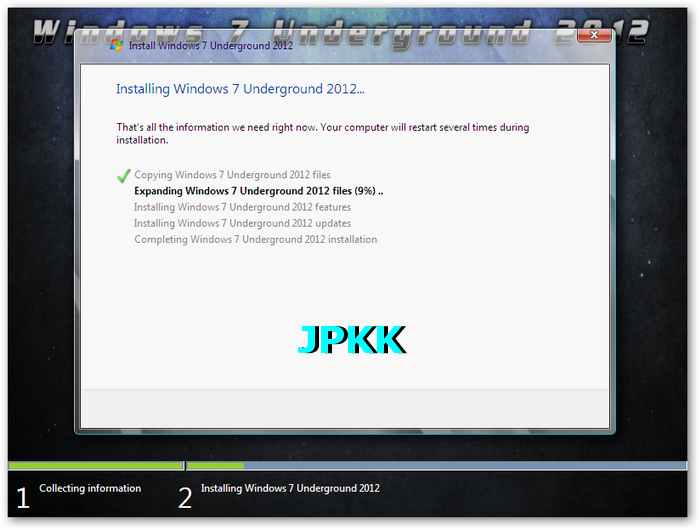Click the stage number 1 at bottom
700x530 pixels.
pos(23,498)
